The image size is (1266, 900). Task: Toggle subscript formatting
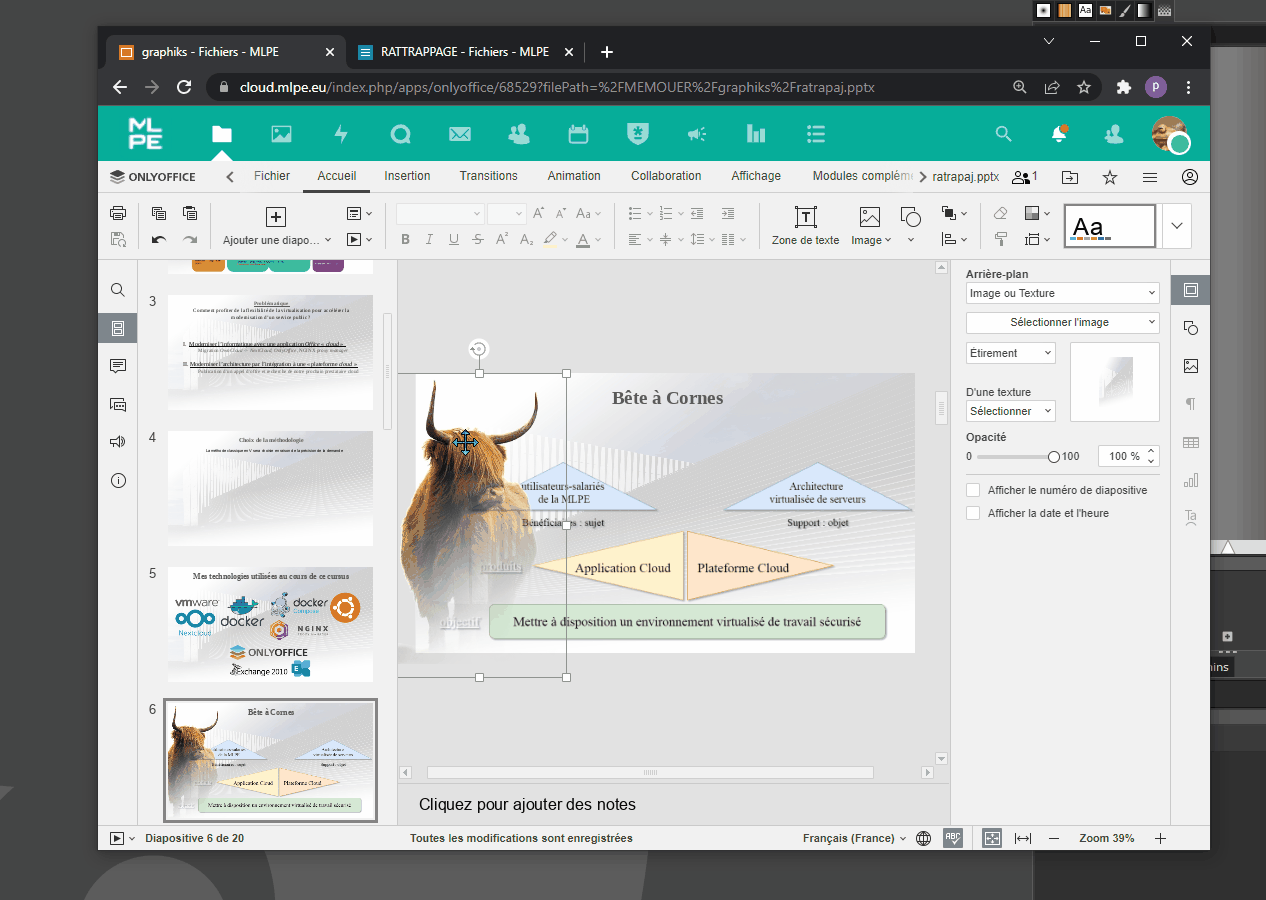click(526, 240)
